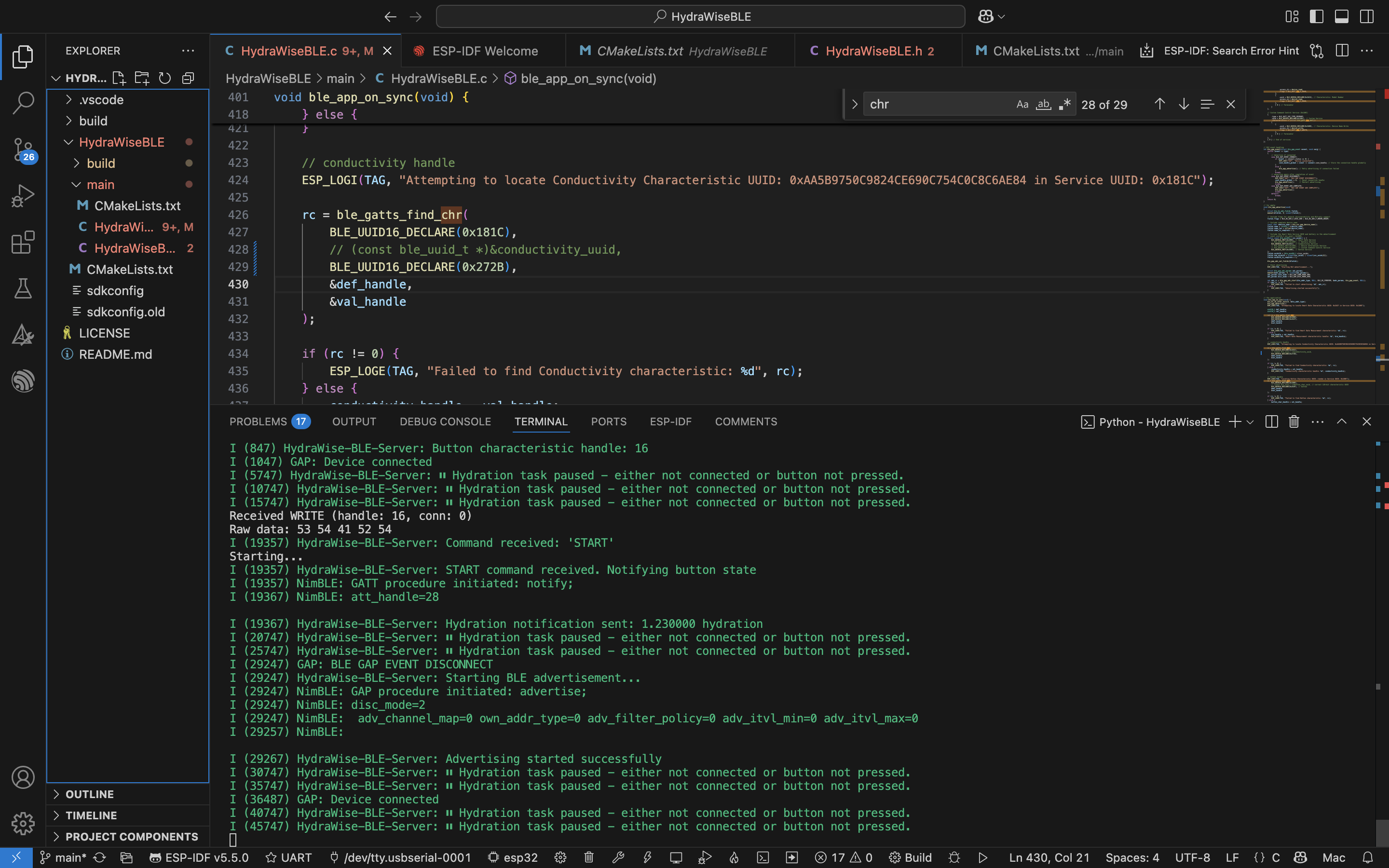
Task: Click the flash (lightning) icon in status bar
Action: tap(647, 858)
